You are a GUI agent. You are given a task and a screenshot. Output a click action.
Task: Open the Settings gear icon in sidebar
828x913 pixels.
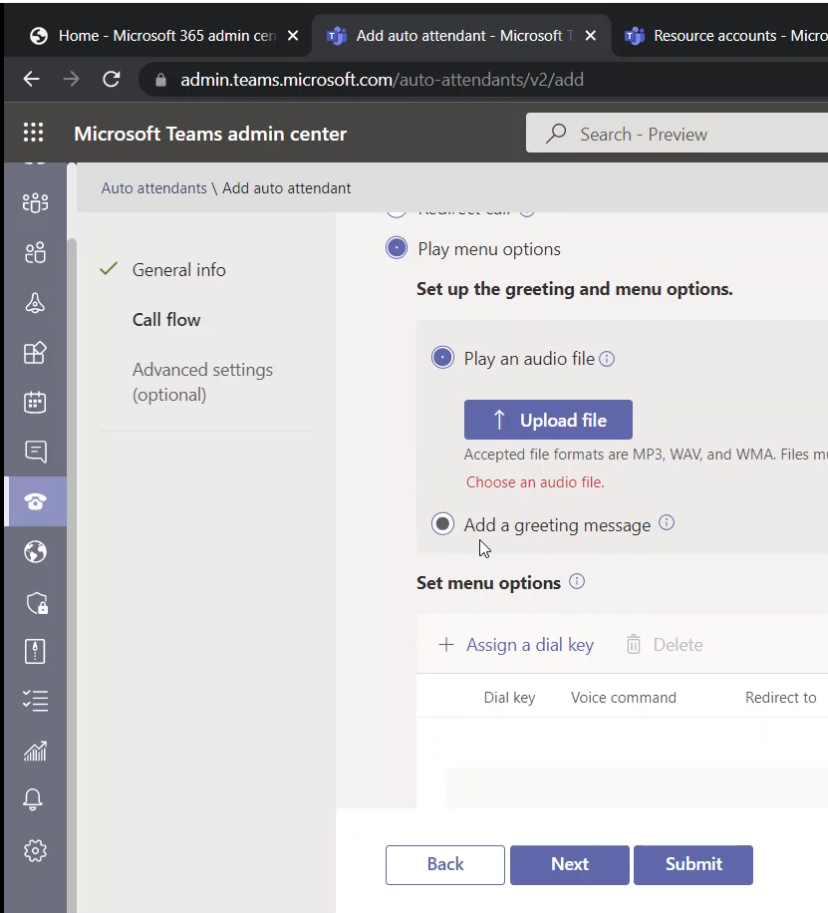coord(36,850)
